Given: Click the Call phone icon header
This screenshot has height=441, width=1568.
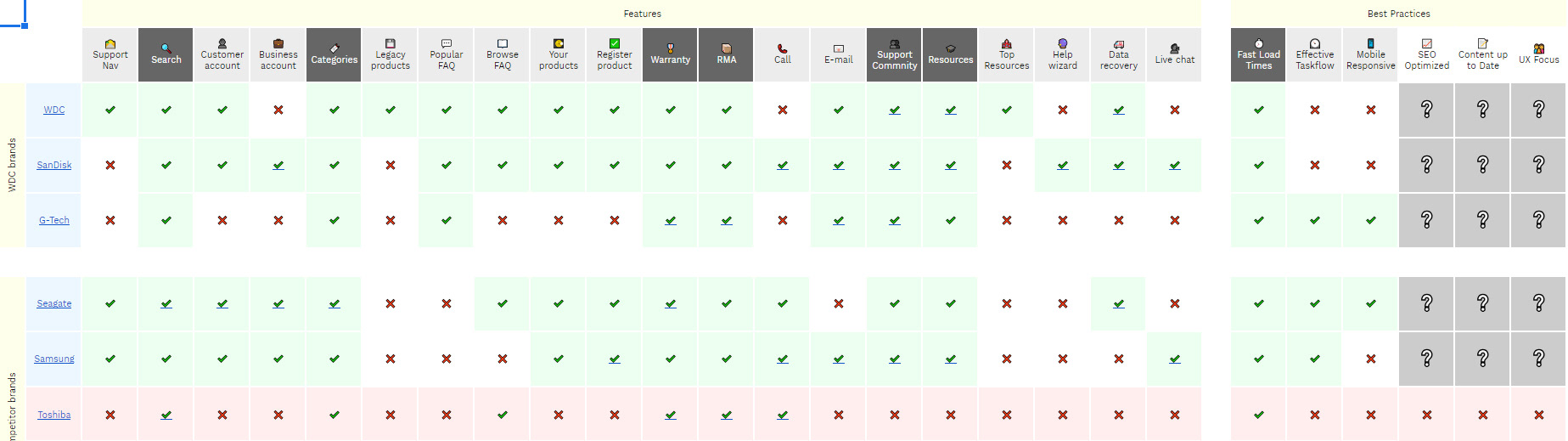Looking at the screenshot, I should (x=783, y=48).
